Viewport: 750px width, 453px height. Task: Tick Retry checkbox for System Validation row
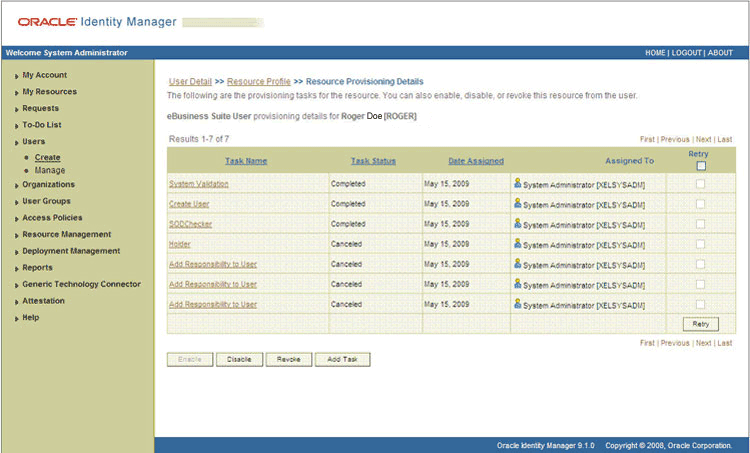coord(700,184)
